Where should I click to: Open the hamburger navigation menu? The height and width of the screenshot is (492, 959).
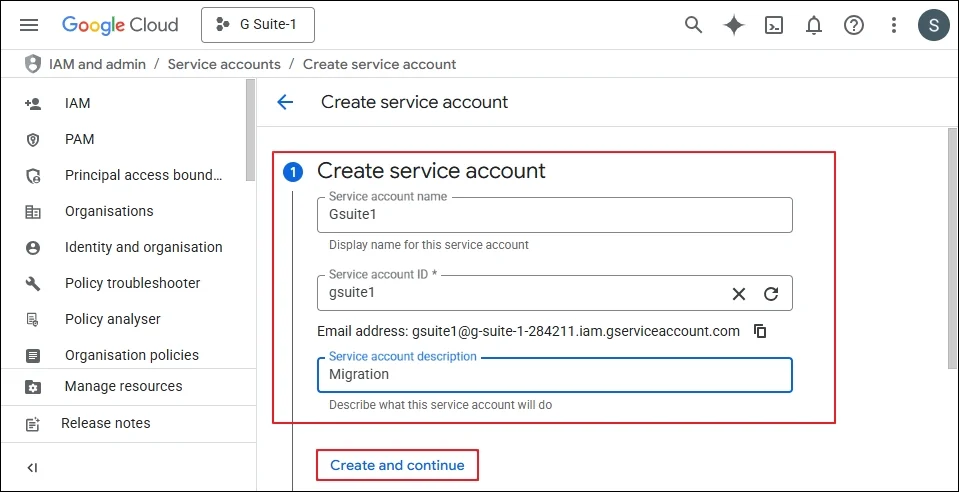click(29, 25)
